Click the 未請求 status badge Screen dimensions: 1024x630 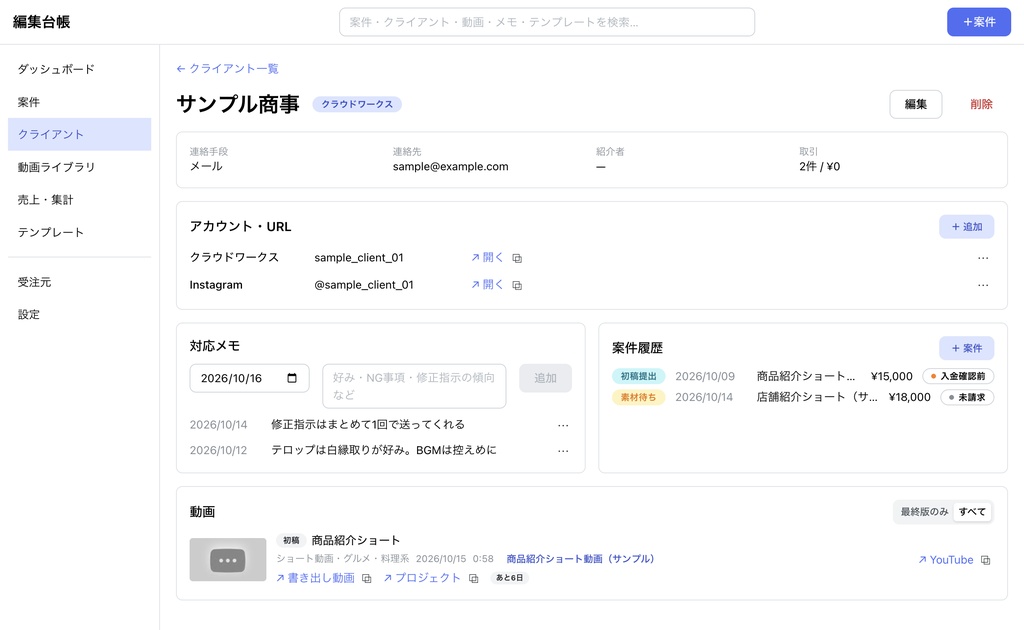[967, 397]
